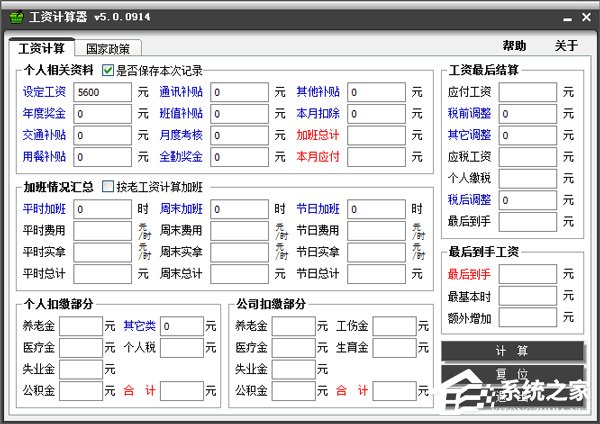Image resolution: width=600 pixels, height=424 pixels.
Task: Switch to the 国家政策 tab
Action: point(112,48)
